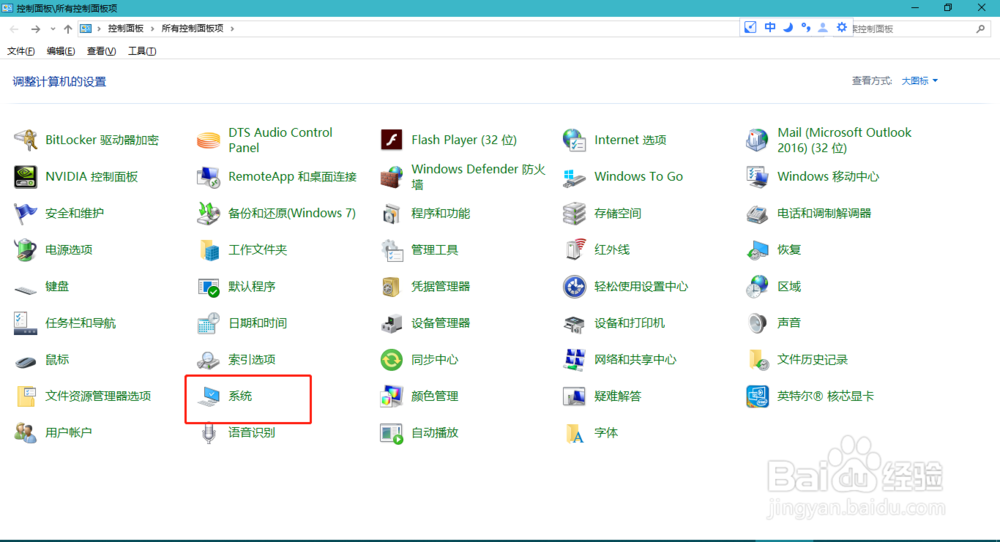Open 轻松使用设置中心 icon

(x=574, y=286)
